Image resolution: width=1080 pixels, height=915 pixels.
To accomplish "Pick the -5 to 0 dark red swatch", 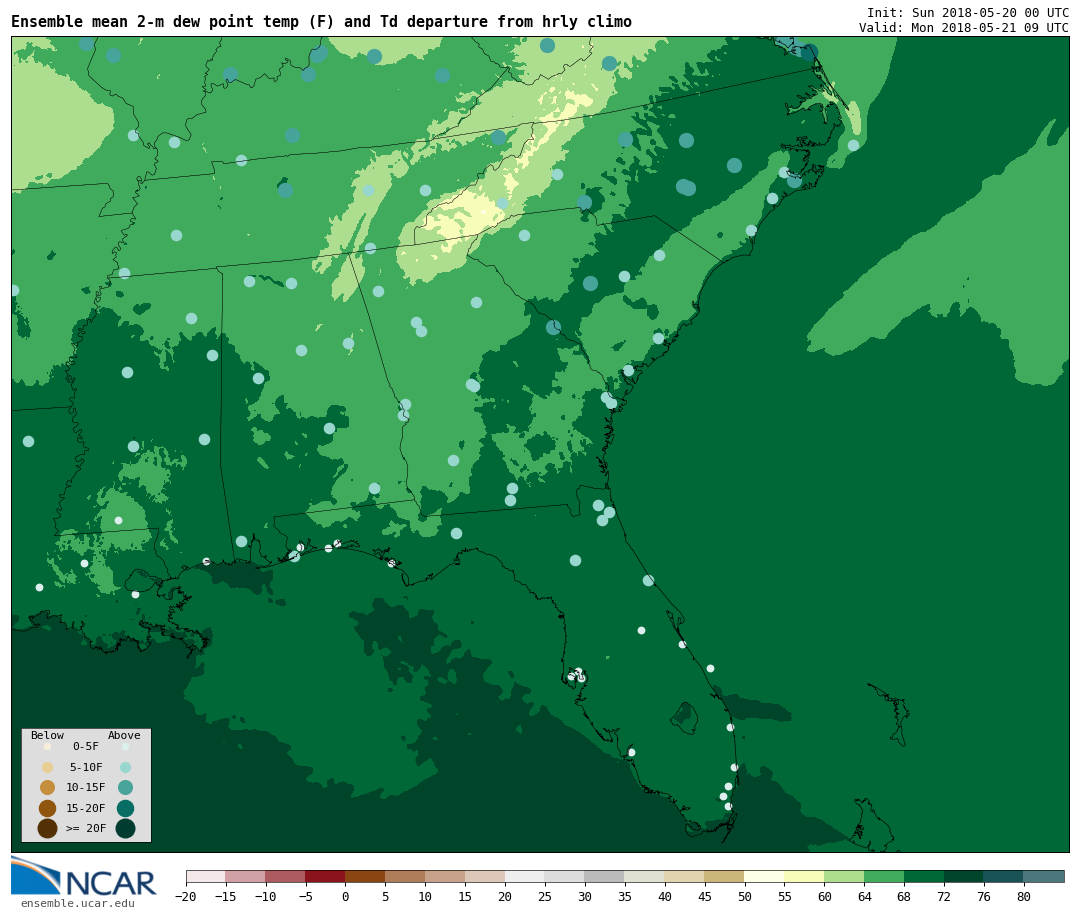I will 325,877.
